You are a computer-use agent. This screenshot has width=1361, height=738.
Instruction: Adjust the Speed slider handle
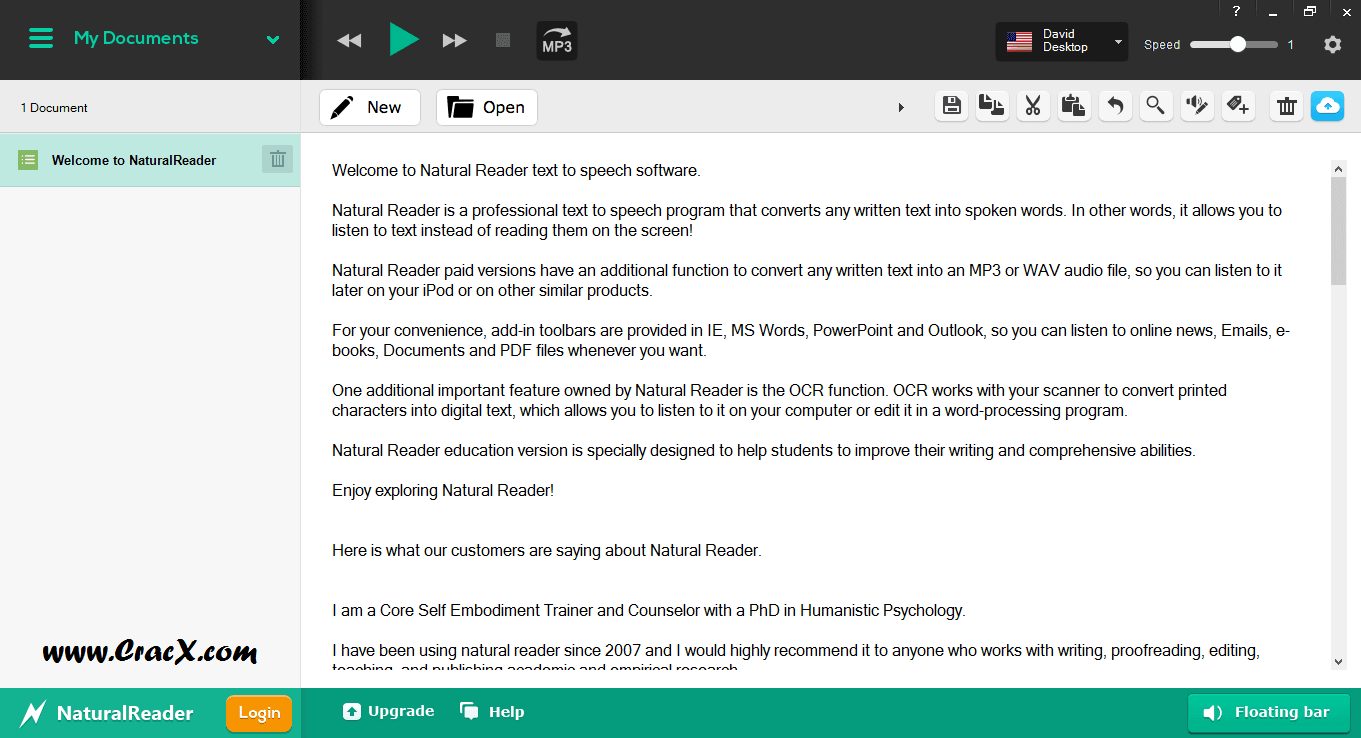coord(1238,44)
